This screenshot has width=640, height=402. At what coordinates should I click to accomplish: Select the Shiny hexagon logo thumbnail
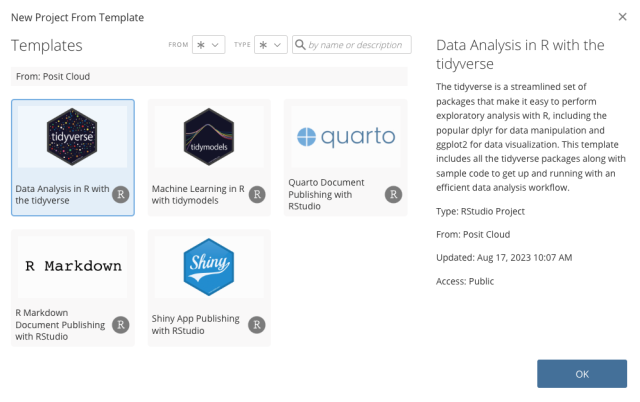[x=209, y=267]
